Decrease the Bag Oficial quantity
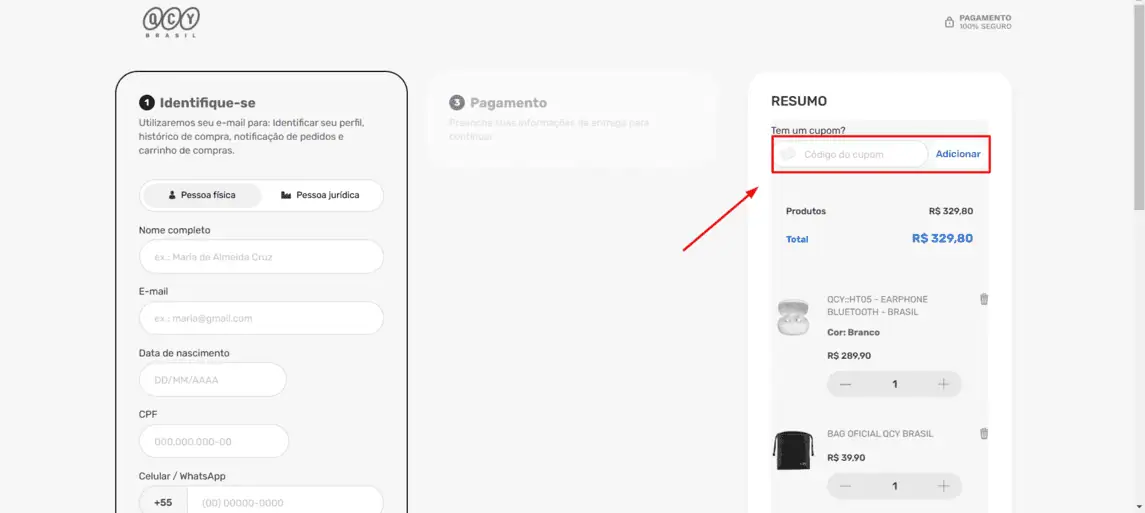The width and height of the screenshot is (1145, 513). tap(846, 486)
